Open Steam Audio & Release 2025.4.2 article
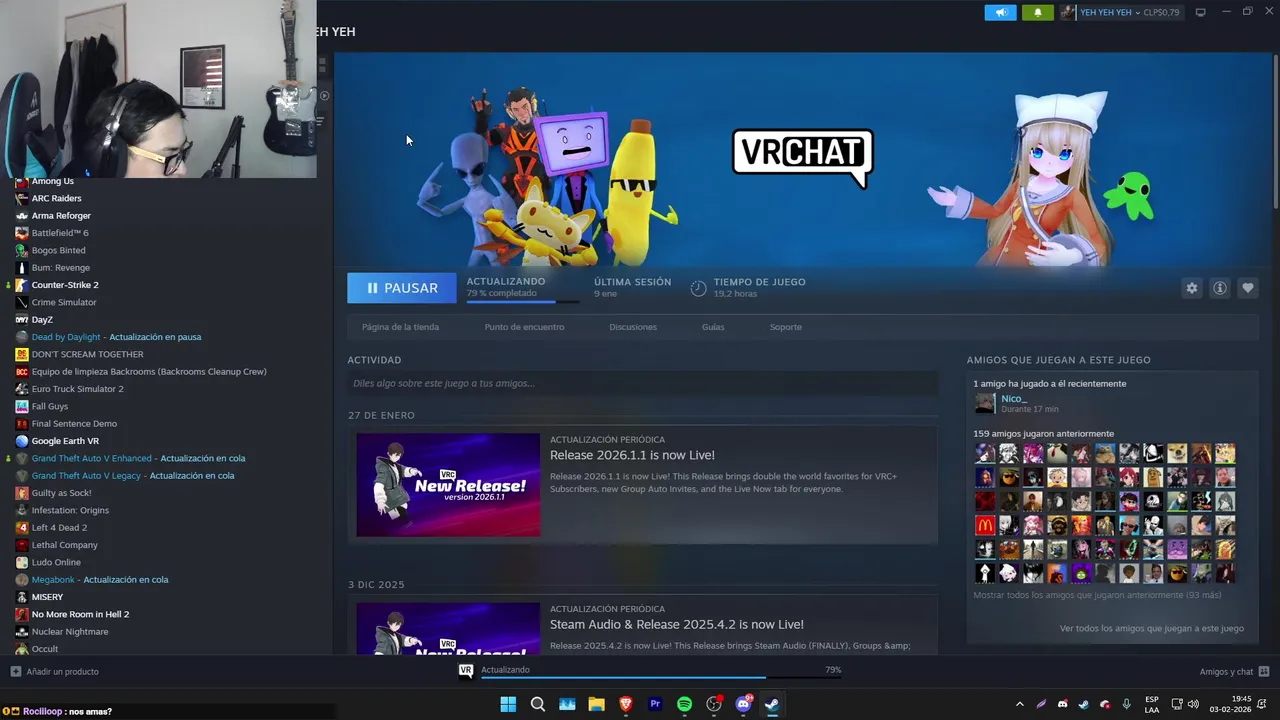1280x720 pixels. click(677, 625)
